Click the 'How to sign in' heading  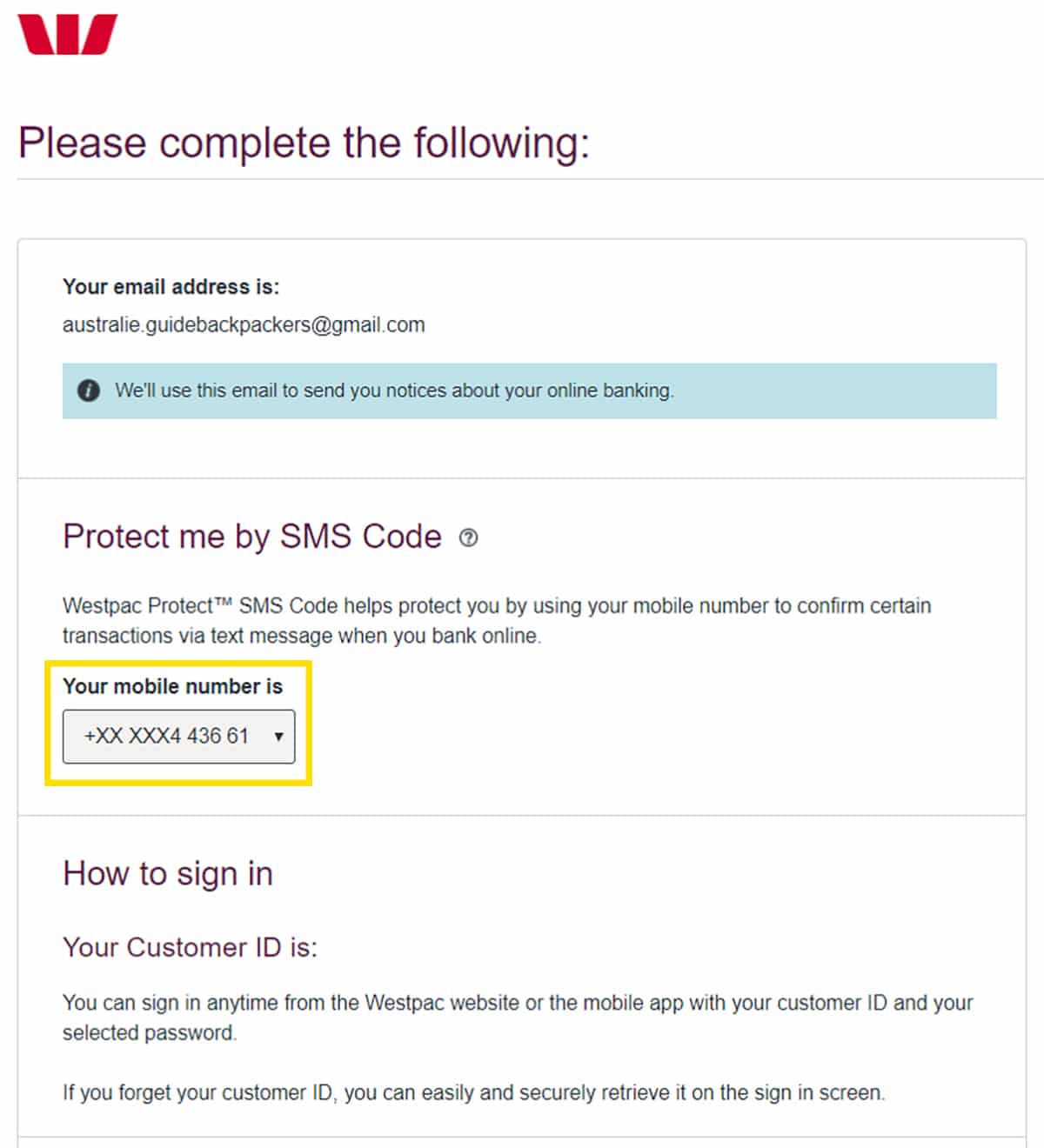168,873
